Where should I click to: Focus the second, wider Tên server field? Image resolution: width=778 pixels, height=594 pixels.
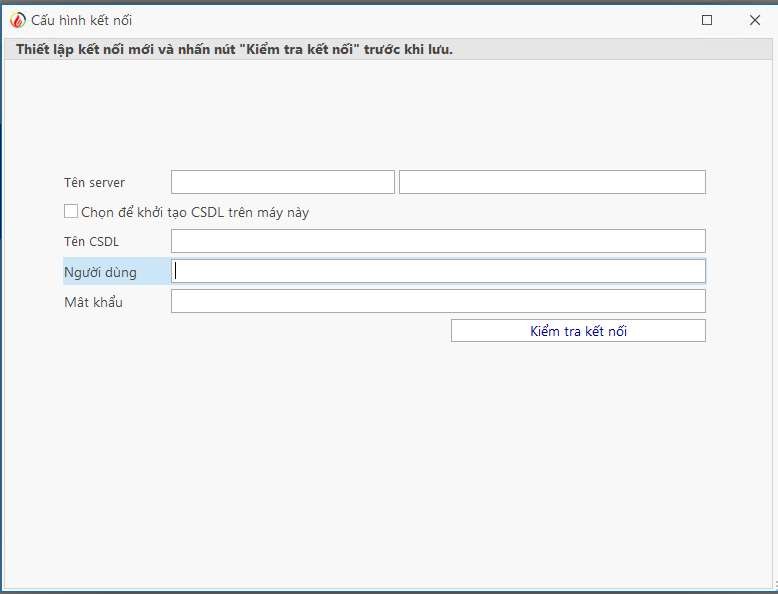pos(552,182)
